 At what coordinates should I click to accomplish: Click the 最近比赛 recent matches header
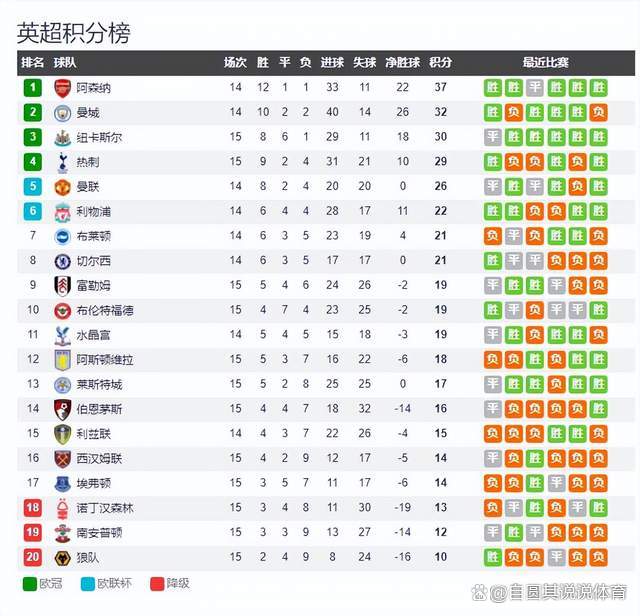pos(545,62)
